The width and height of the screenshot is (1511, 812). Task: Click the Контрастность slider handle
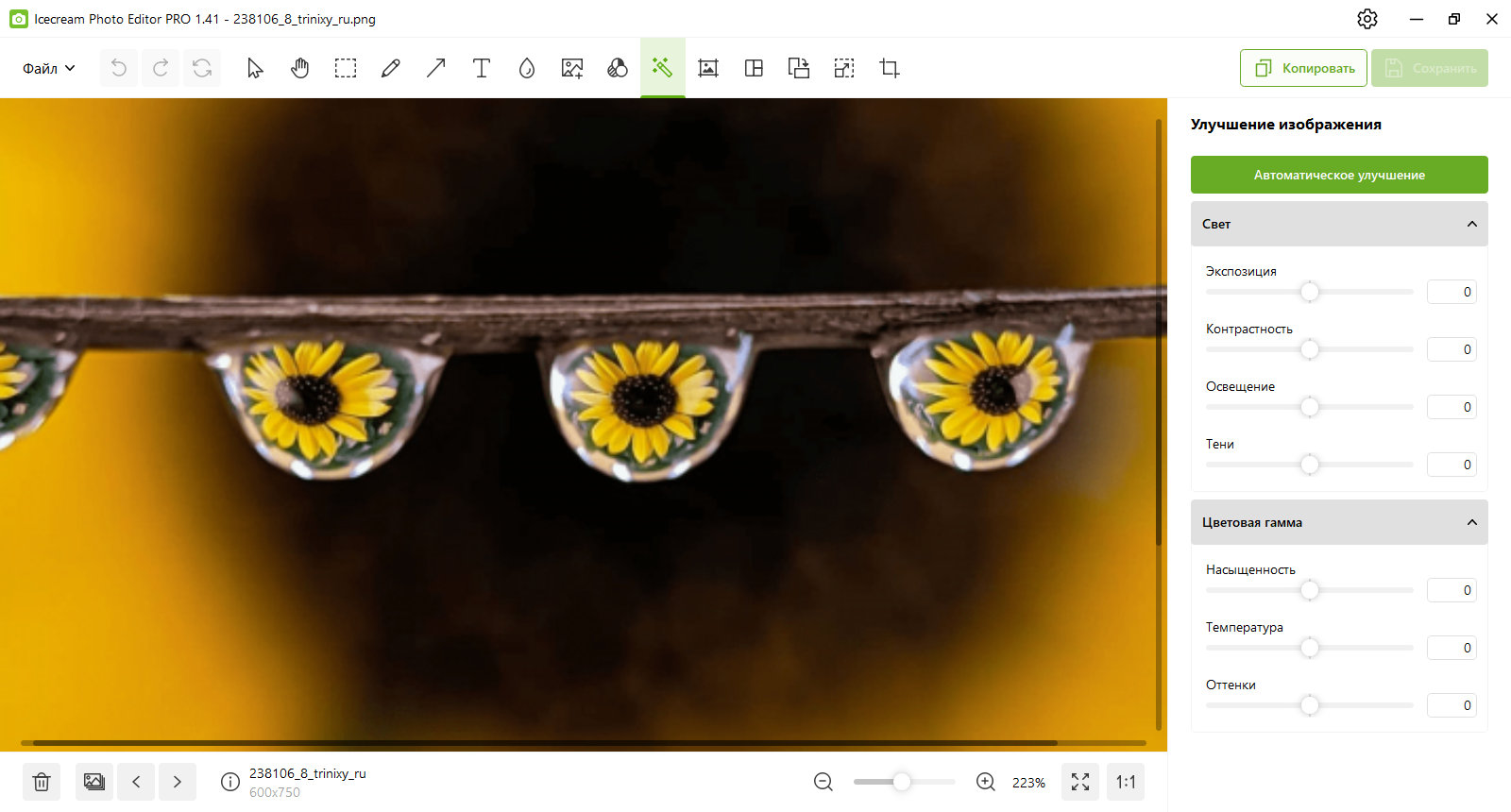(1310, 349)
